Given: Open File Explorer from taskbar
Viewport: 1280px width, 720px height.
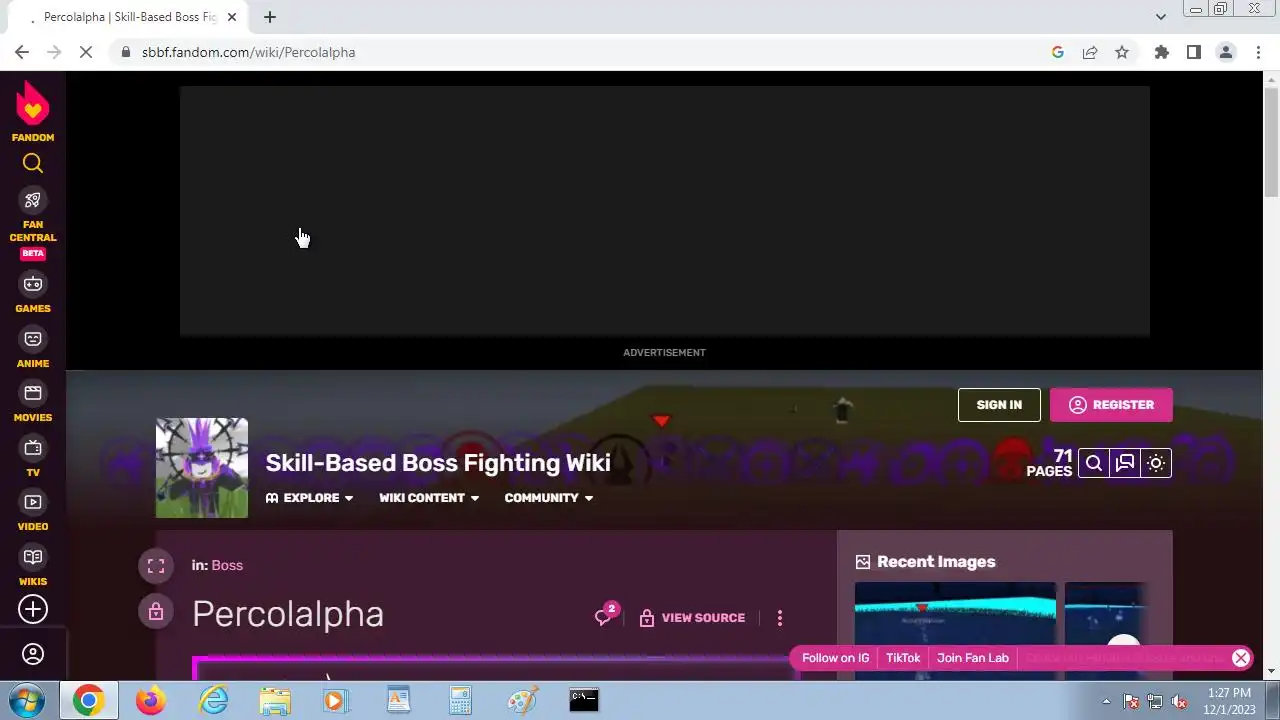Looking at the screenshot, I should (x=275, y=701).
